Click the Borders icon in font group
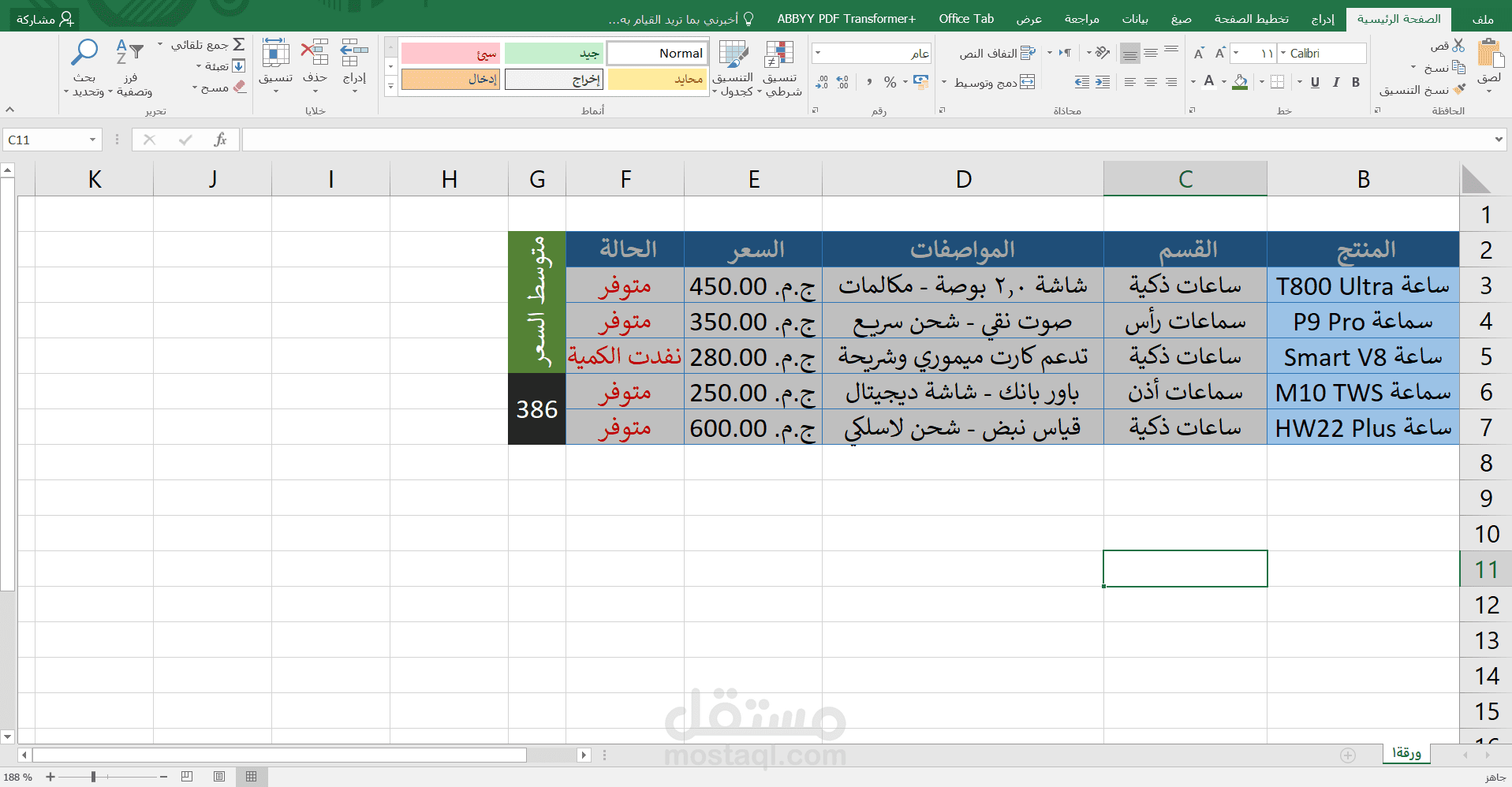This screenshot has height=787, width=1512. coord(1278,82)
